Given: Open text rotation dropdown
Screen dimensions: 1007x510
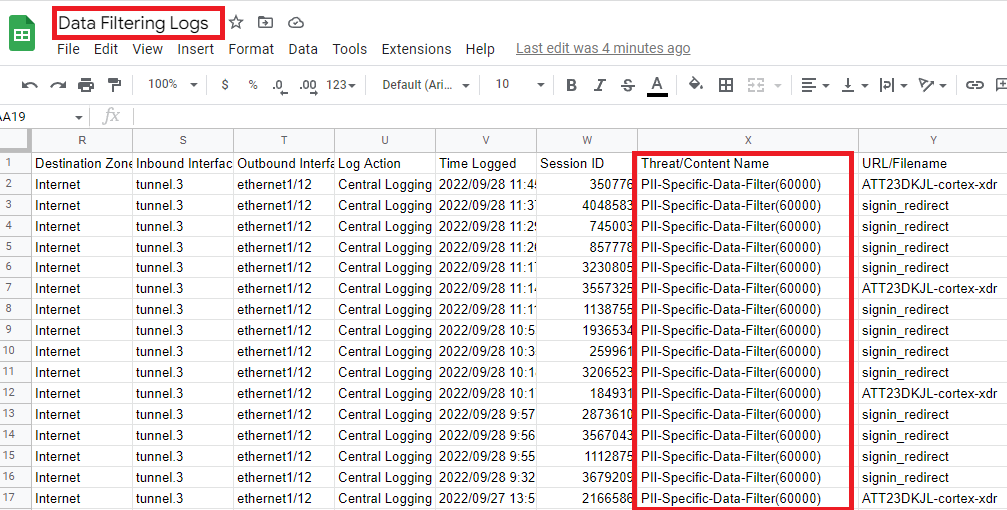Looking at the screenshot, I should point(932,85).
